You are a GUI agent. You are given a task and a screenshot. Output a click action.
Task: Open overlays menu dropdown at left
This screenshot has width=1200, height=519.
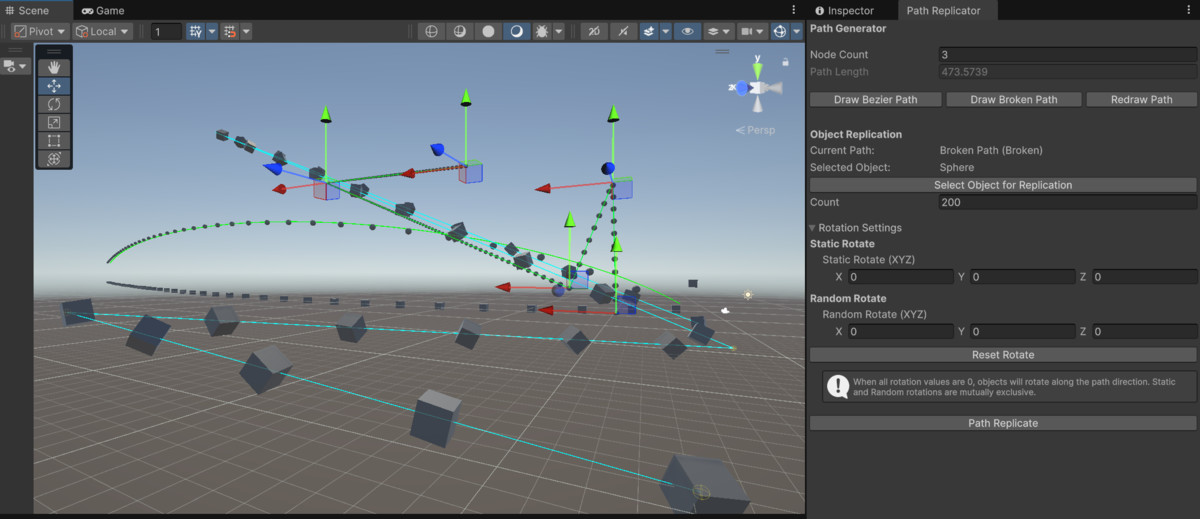click(x=16, y=66)
